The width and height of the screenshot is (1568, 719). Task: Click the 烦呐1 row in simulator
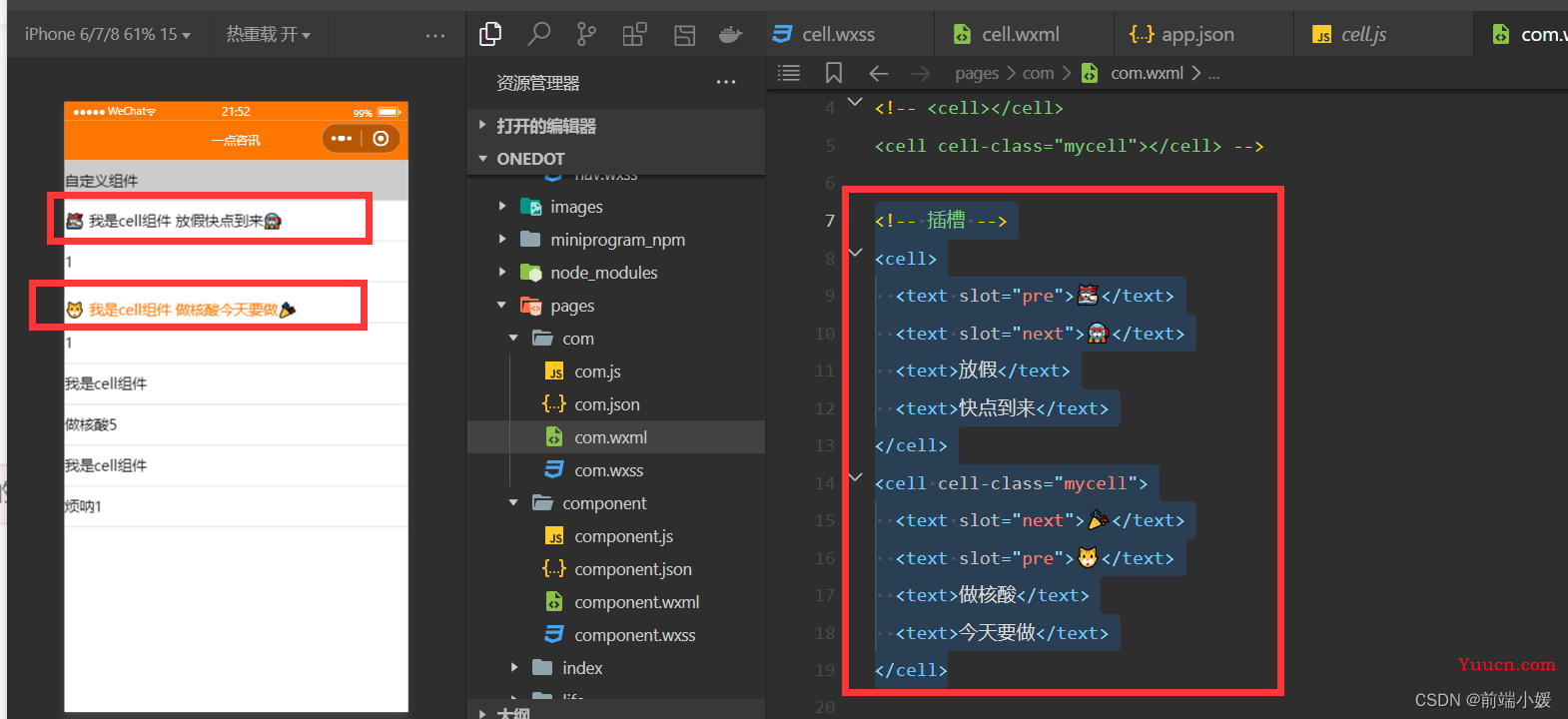click(x=236, y=506)
